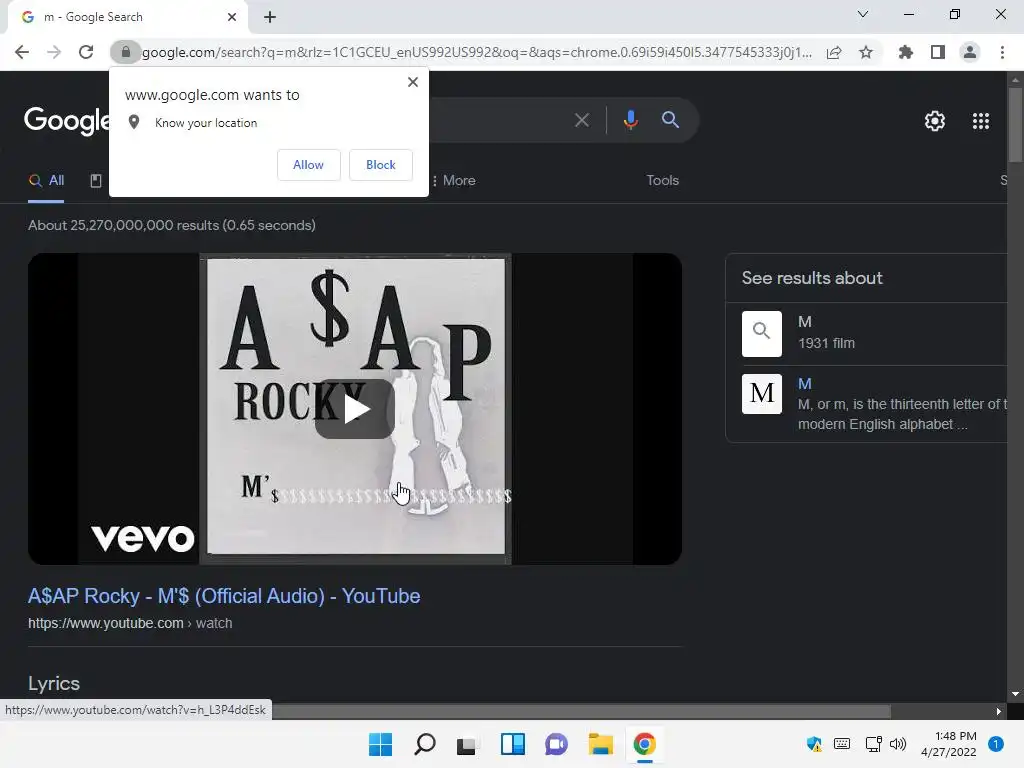Image resolution: width=1024 pixels, height=768 pixels.
Task: Open the Google apps grid
Action: point(981,121)
